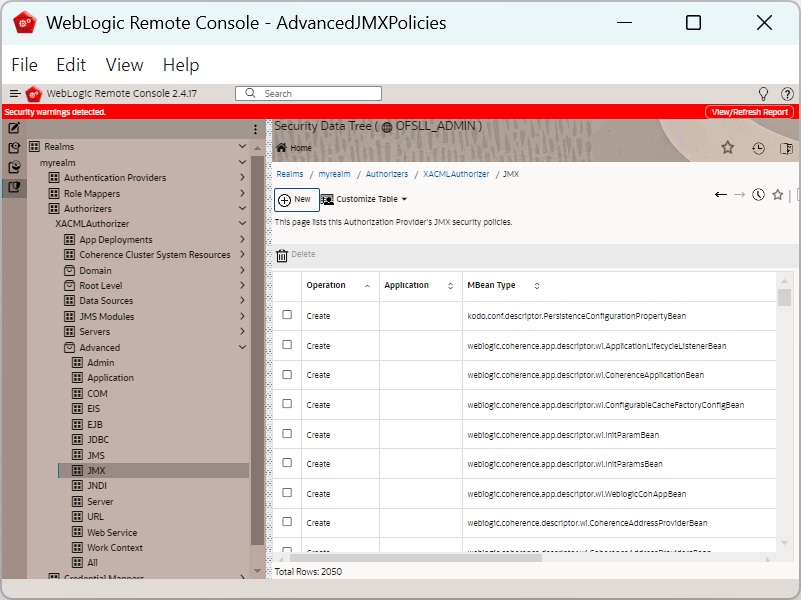The height and width of the screenshot is (603, 801).
Task: Click the Delete trash can icon
Action: click(282, 256)
